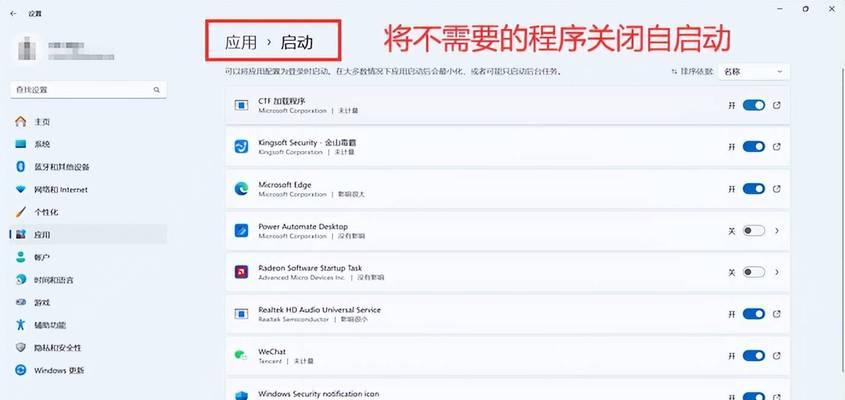
Task: Go to 蓝牙和其他设备 section
Action: point(62,167)
